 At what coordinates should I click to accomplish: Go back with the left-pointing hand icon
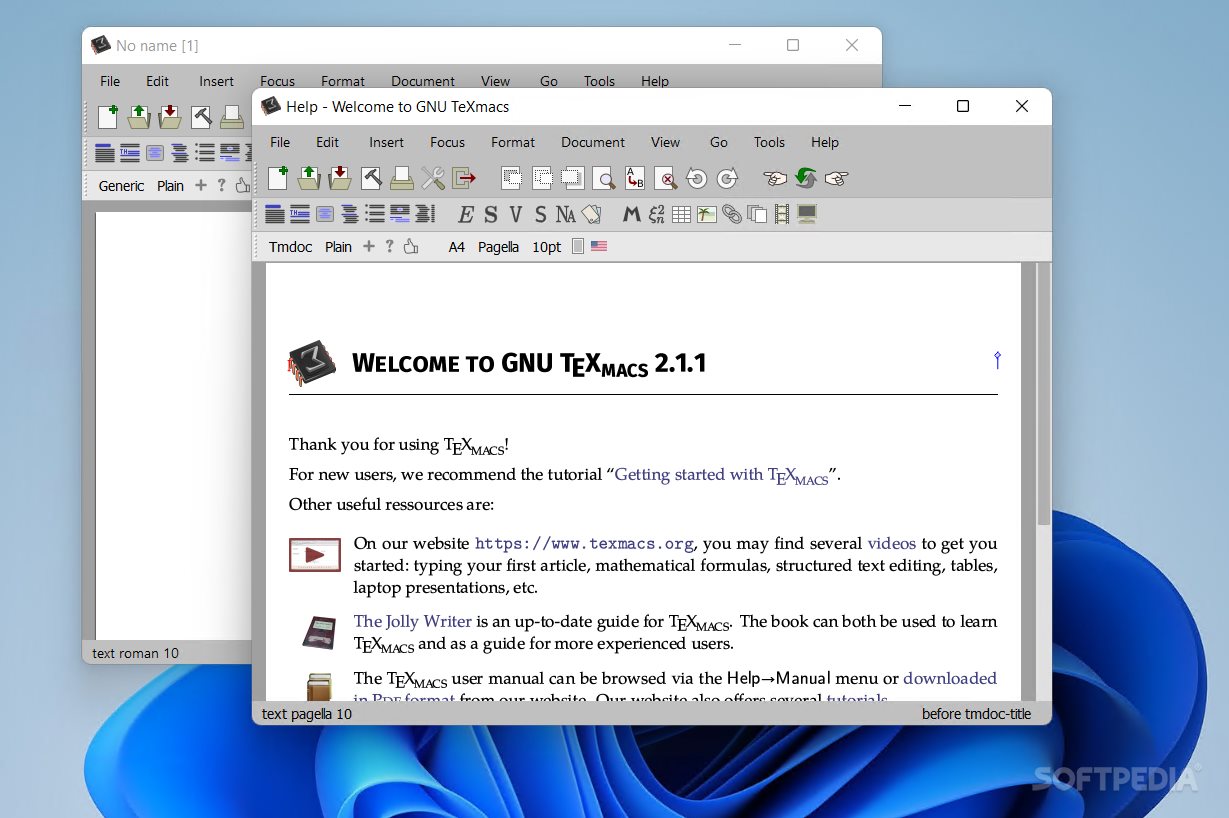tap(775, 178)
